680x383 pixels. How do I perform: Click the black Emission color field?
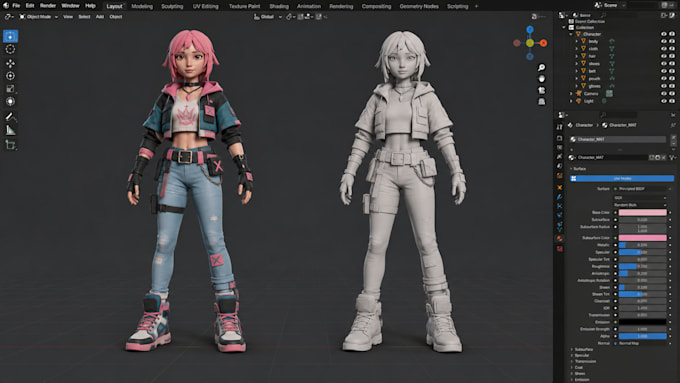(642, 322)
